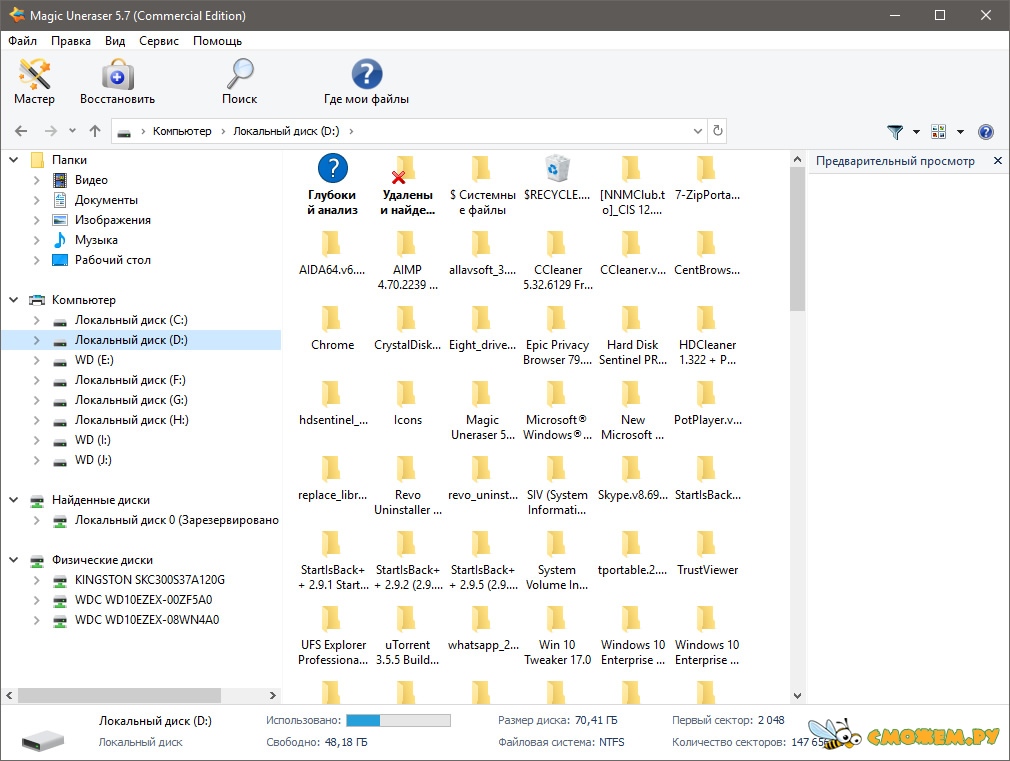
Task: Go back with the left arrow
Action: [21, 131]
